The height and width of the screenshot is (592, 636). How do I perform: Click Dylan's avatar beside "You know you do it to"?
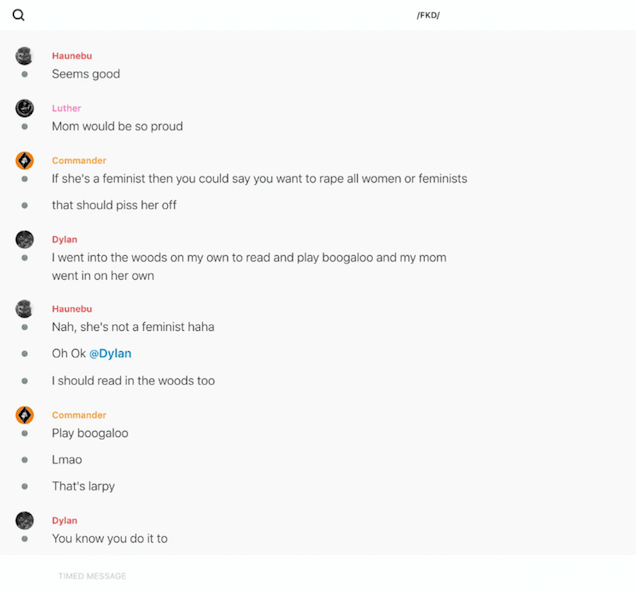[25, 520]
